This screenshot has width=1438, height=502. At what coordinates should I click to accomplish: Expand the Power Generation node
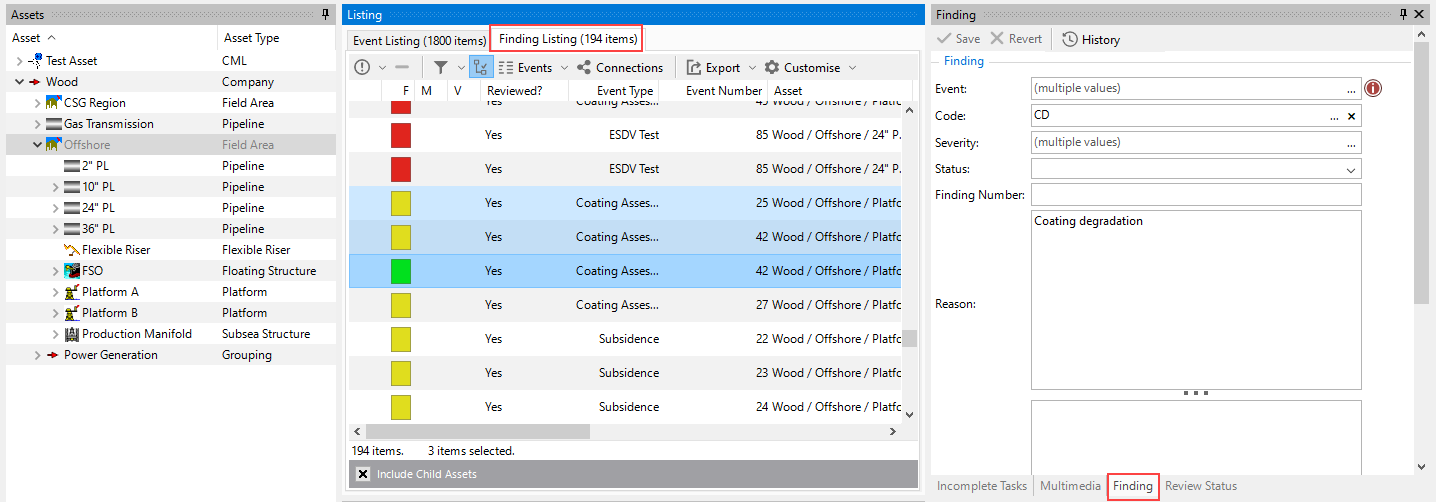tap(38, 355)
